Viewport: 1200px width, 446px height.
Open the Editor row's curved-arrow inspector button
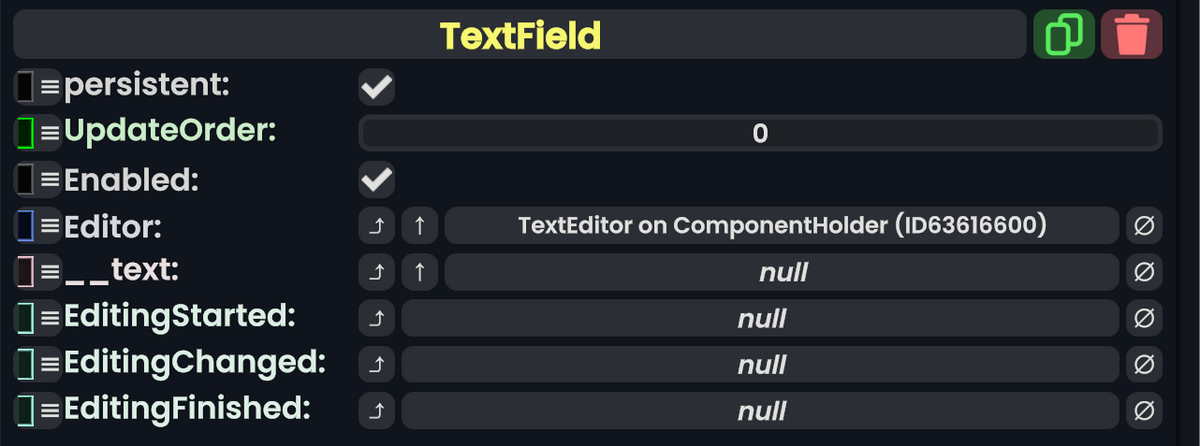coord(377,226)
